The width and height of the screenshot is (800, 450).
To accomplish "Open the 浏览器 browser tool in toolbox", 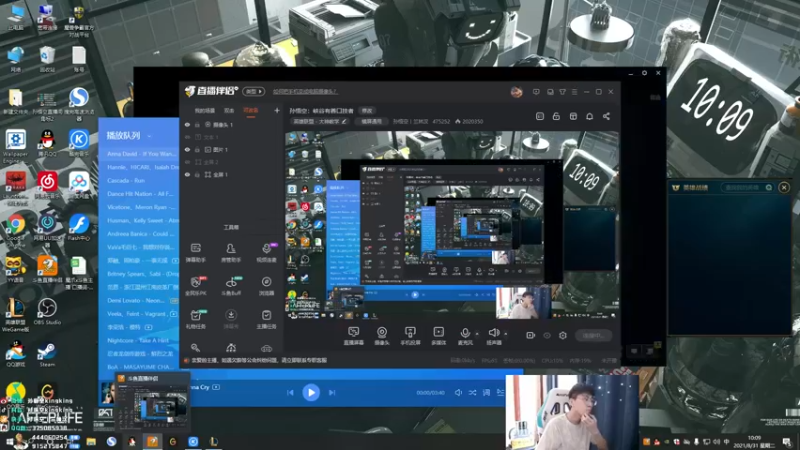I will (266, 286).
